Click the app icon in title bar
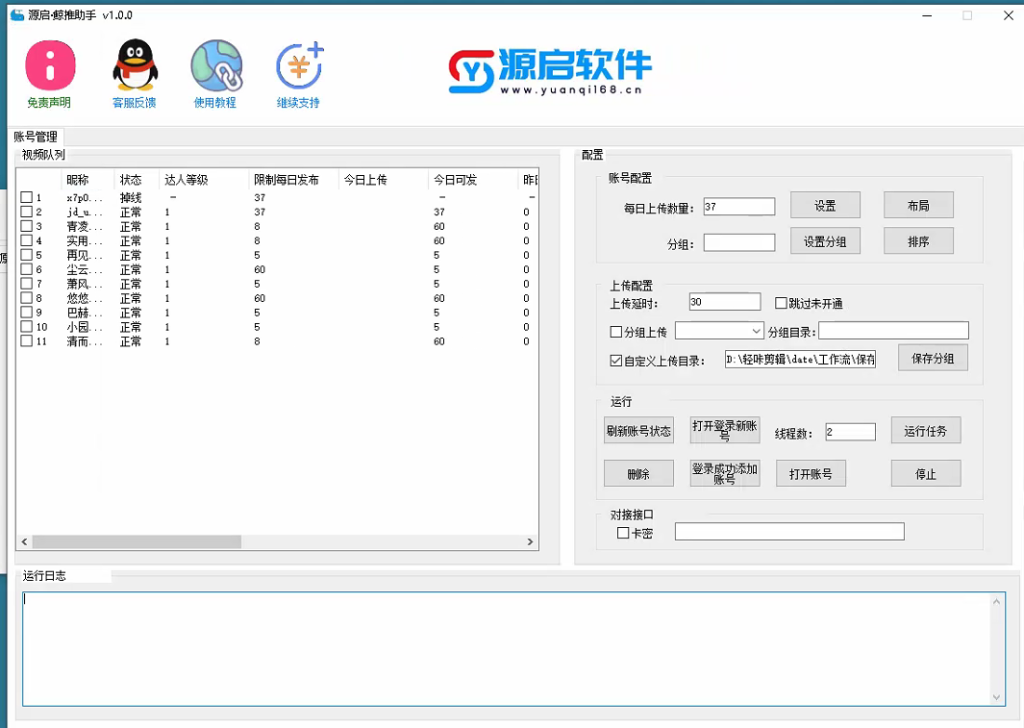The width and height of the screenshot is (1024, 728). [x=16, y=15]
